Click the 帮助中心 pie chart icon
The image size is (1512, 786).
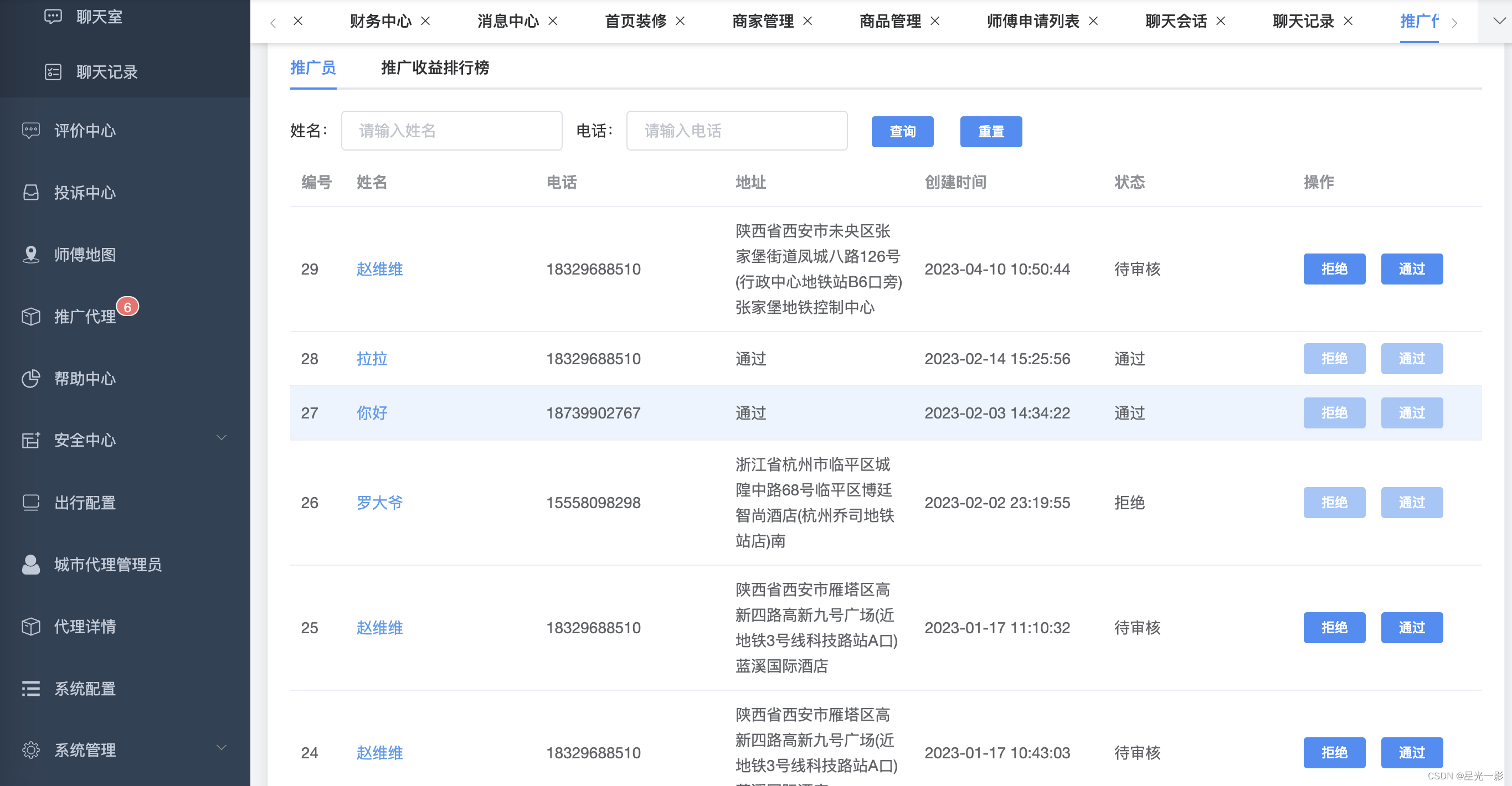click(30, 379)
